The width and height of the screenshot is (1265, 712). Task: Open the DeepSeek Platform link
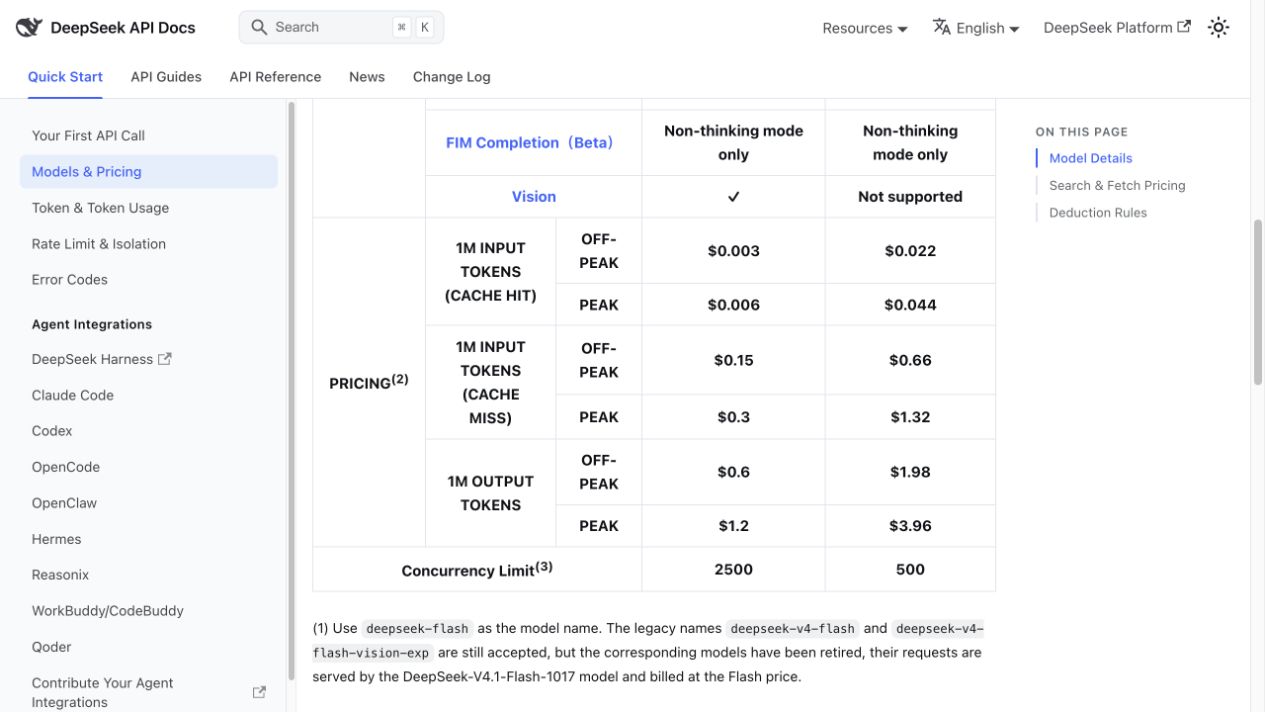(x=1117, y=28)
